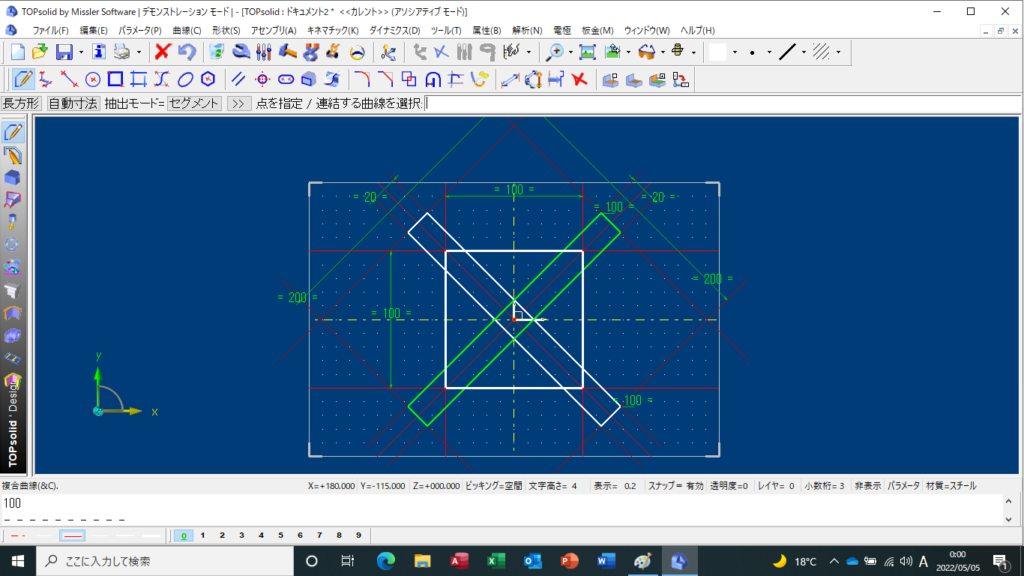The image size is (1024, 576).
Task: Click the 材質=スチール status entry
Action: [x=951, y=486]
